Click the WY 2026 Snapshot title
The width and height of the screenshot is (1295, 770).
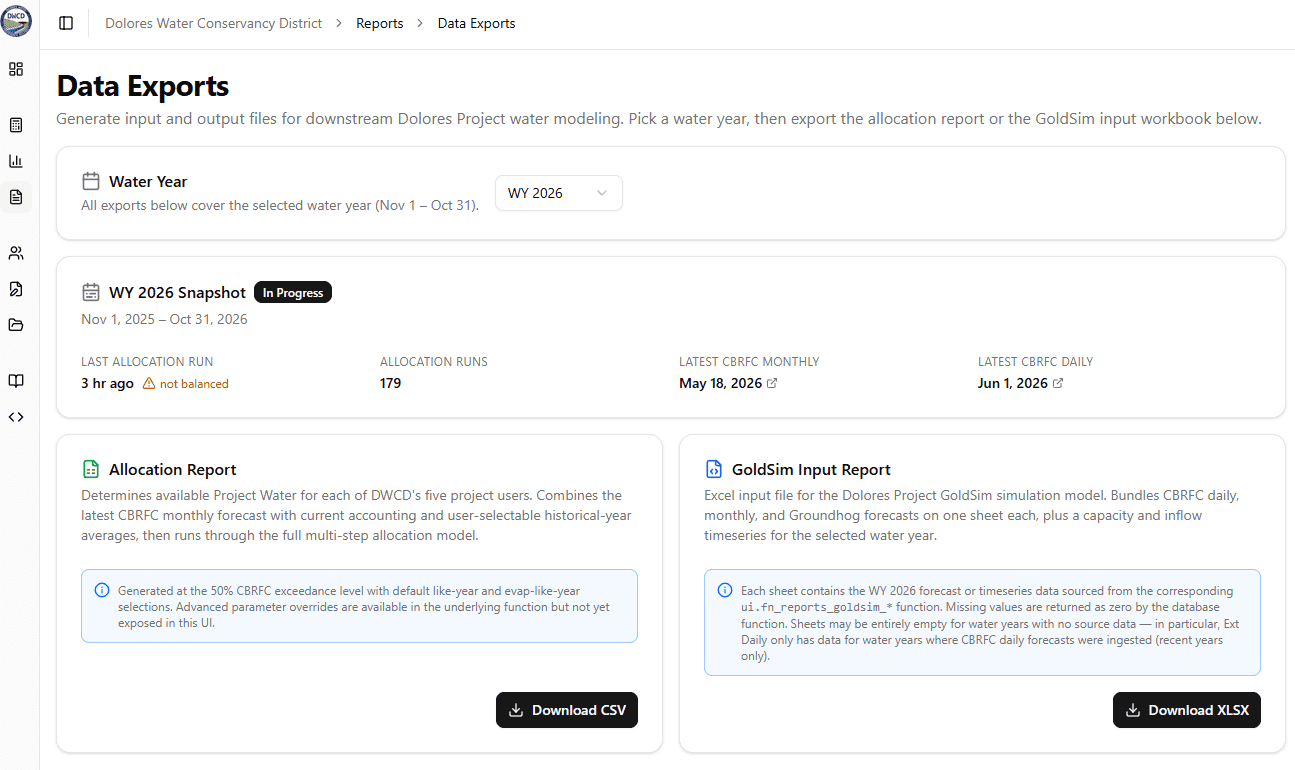(177, 293)
